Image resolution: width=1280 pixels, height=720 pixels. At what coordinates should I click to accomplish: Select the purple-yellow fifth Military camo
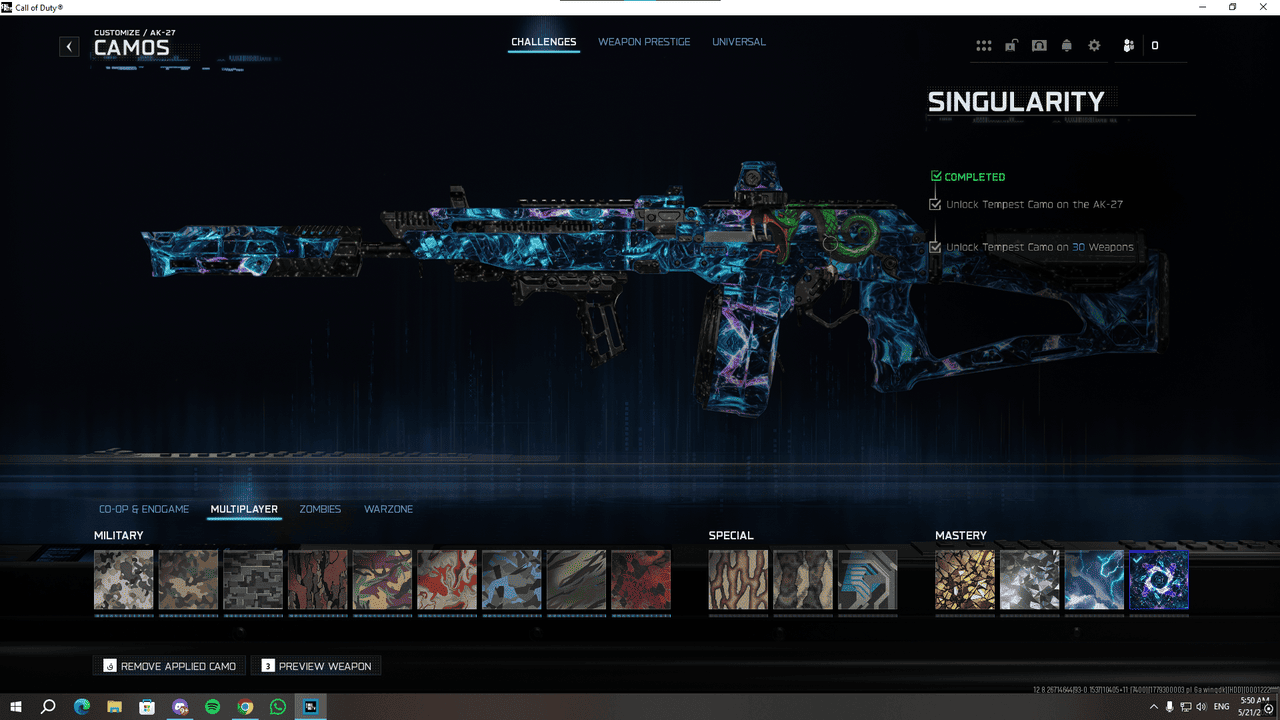pyautogui.click(x=382, y=580)
